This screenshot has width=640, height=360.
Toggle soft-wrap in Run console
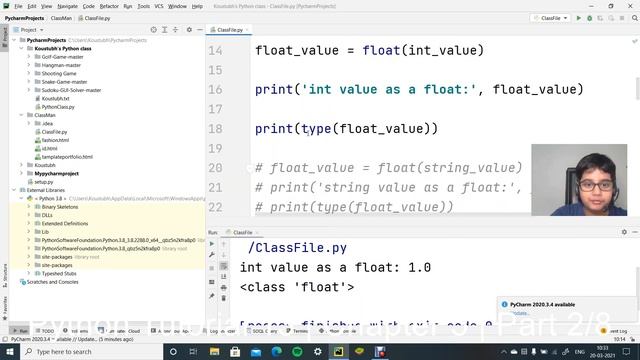[x=224, y=266]
